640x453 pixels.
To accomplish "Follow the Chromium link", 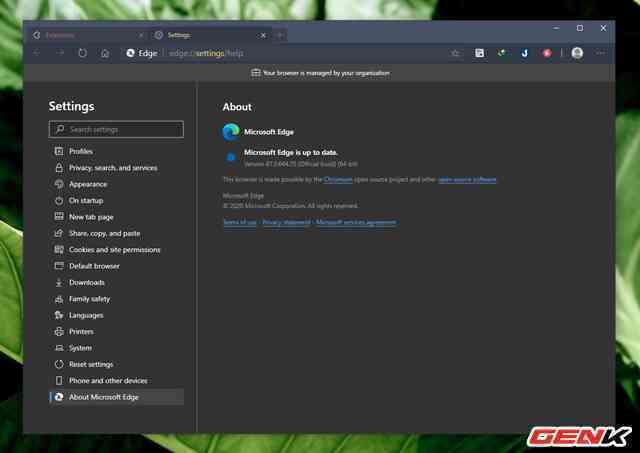I will tap(338, 180).
